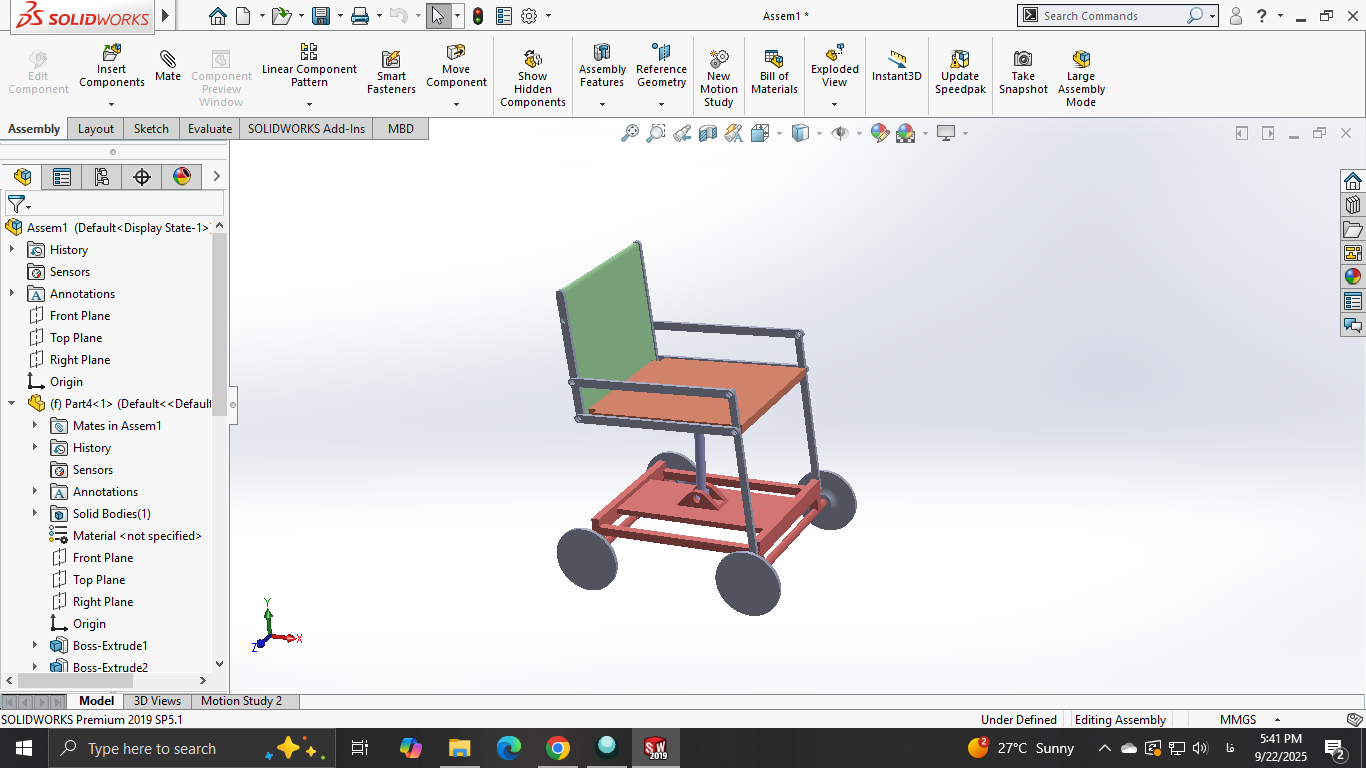Image resolution: width=1366 pixels, height=768 pixels.
Task: Open DimXpertManager tab icon
Action: (142, 177)
